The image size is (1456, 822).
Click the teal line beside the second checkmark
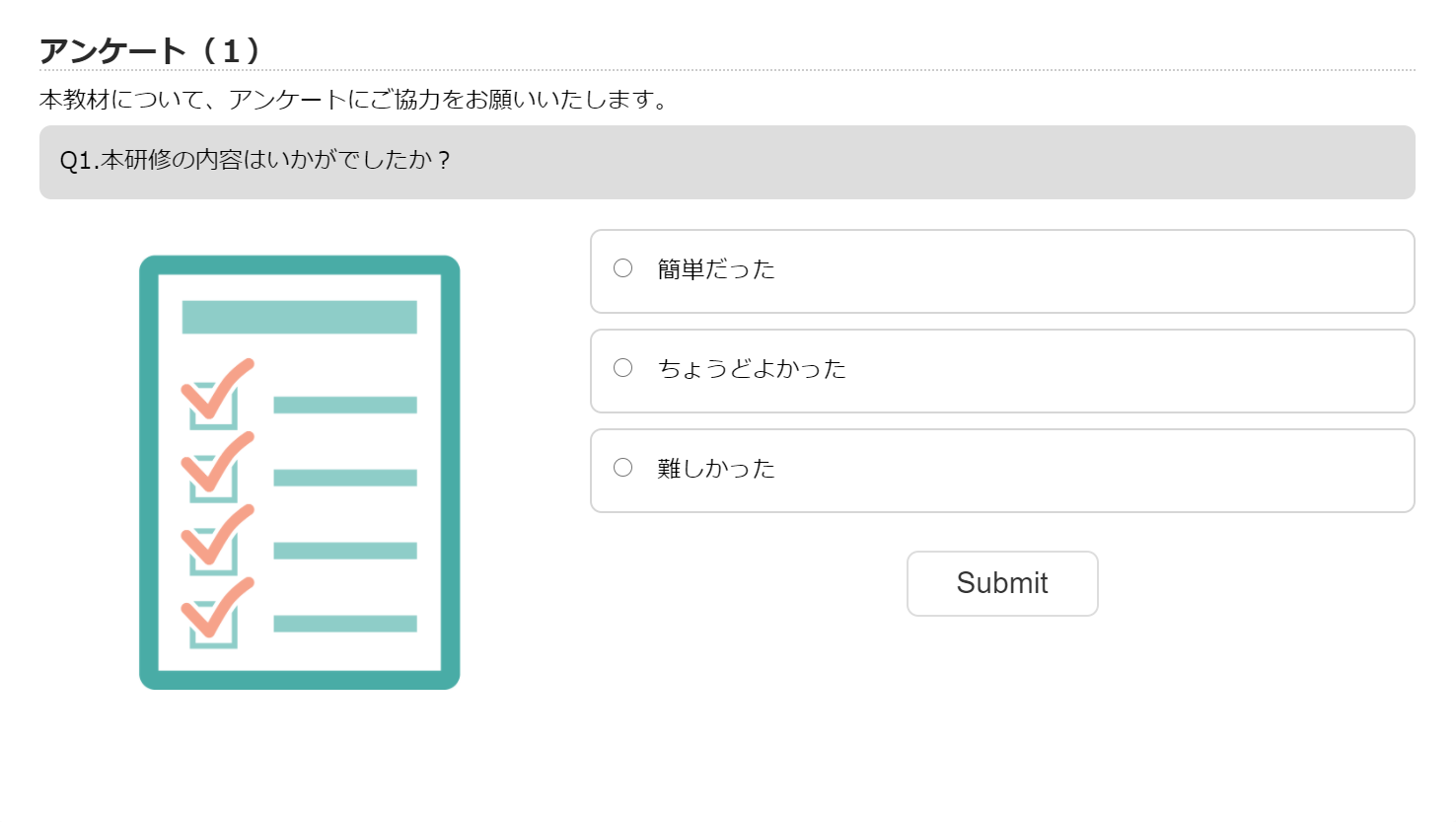click(344, 478)
